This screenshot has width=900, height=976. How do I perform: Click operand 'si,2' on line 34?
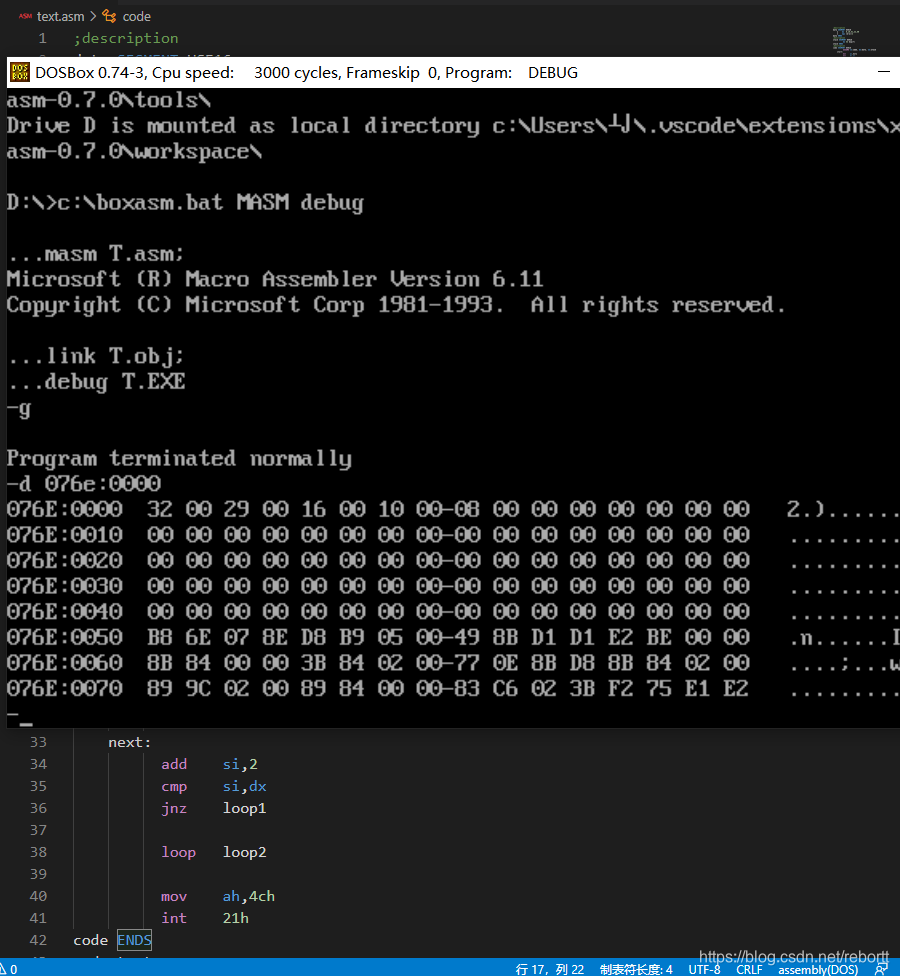tap(240, 764)
